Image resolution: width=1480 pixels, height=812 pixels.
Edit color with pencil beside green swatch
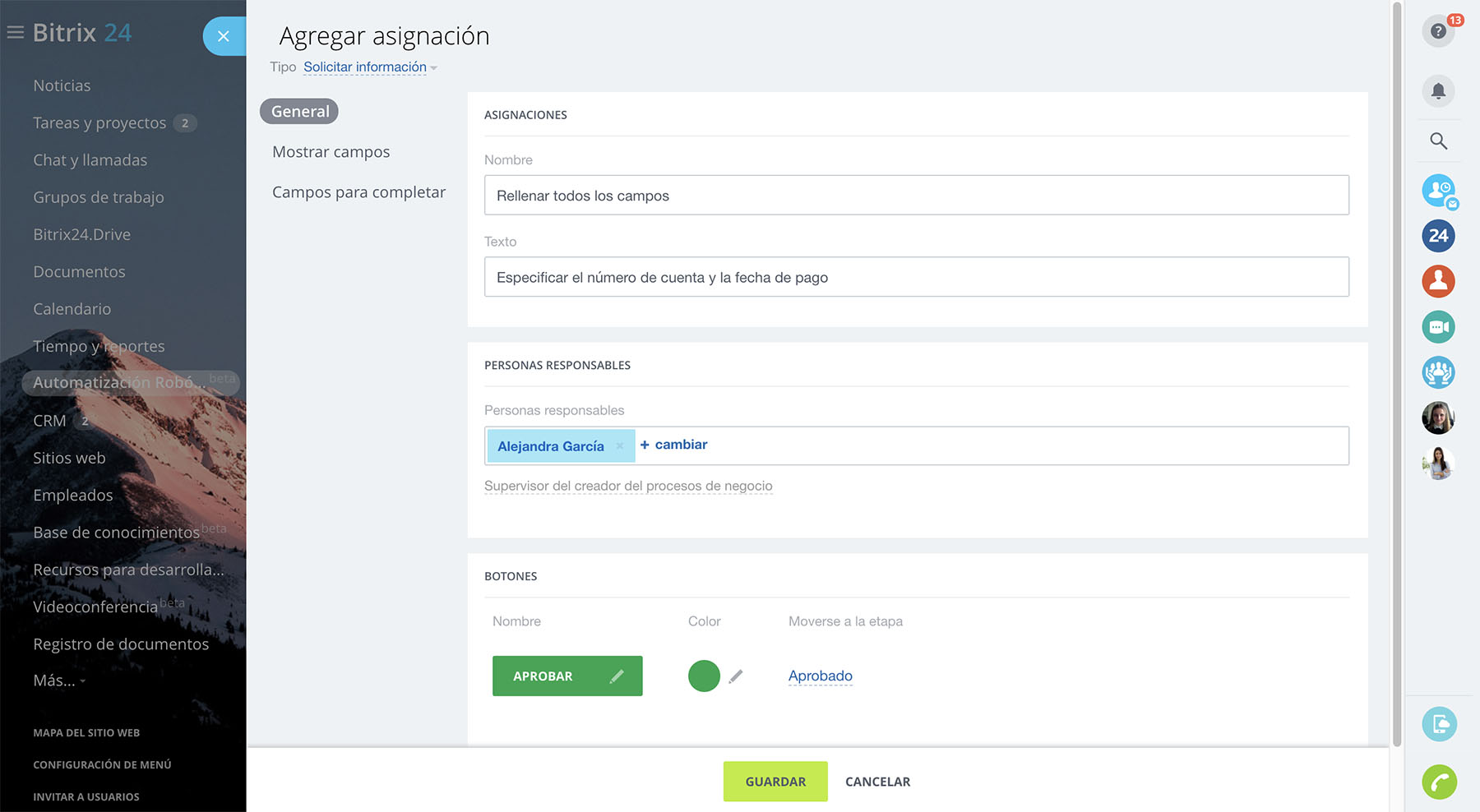736,676
